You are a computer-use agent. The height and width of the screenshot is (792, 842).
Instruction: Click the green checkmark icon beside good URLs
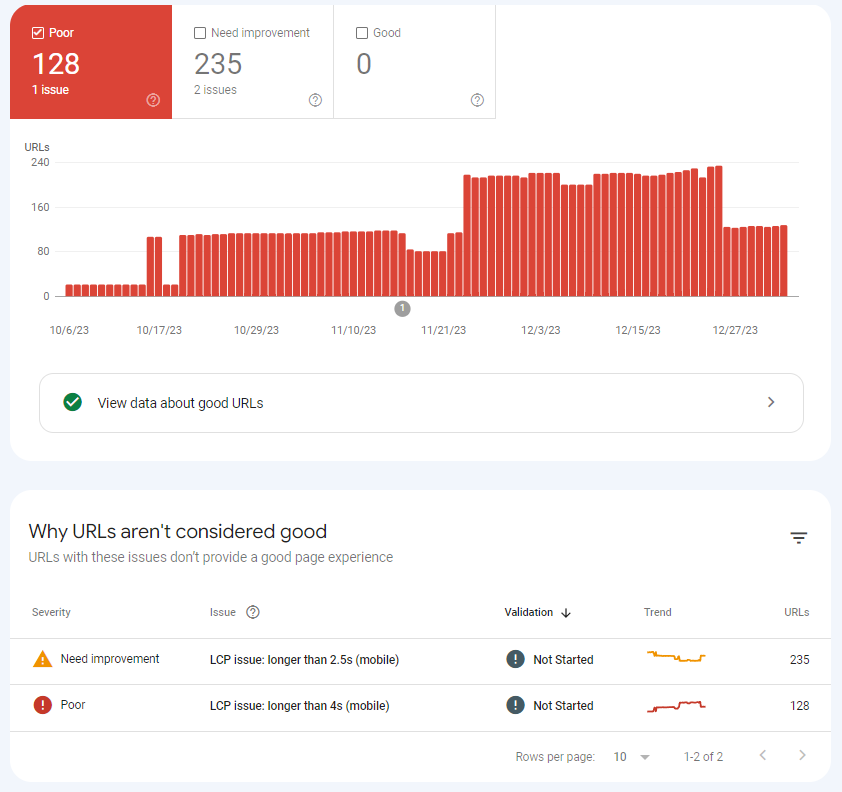72,402
